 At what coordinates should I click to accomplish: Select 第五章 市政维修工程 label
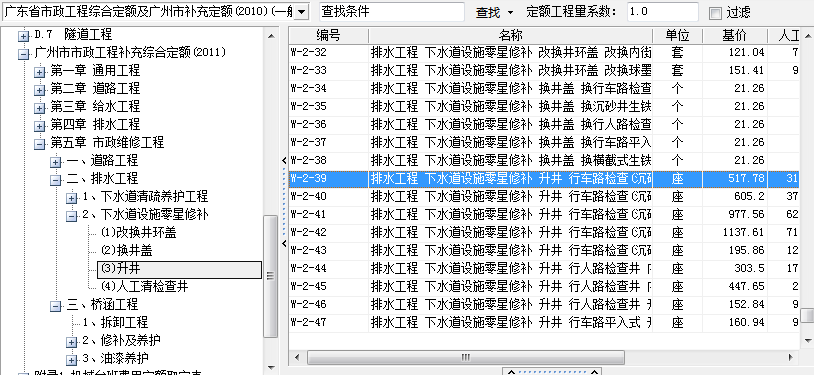(x=107, y=142)
